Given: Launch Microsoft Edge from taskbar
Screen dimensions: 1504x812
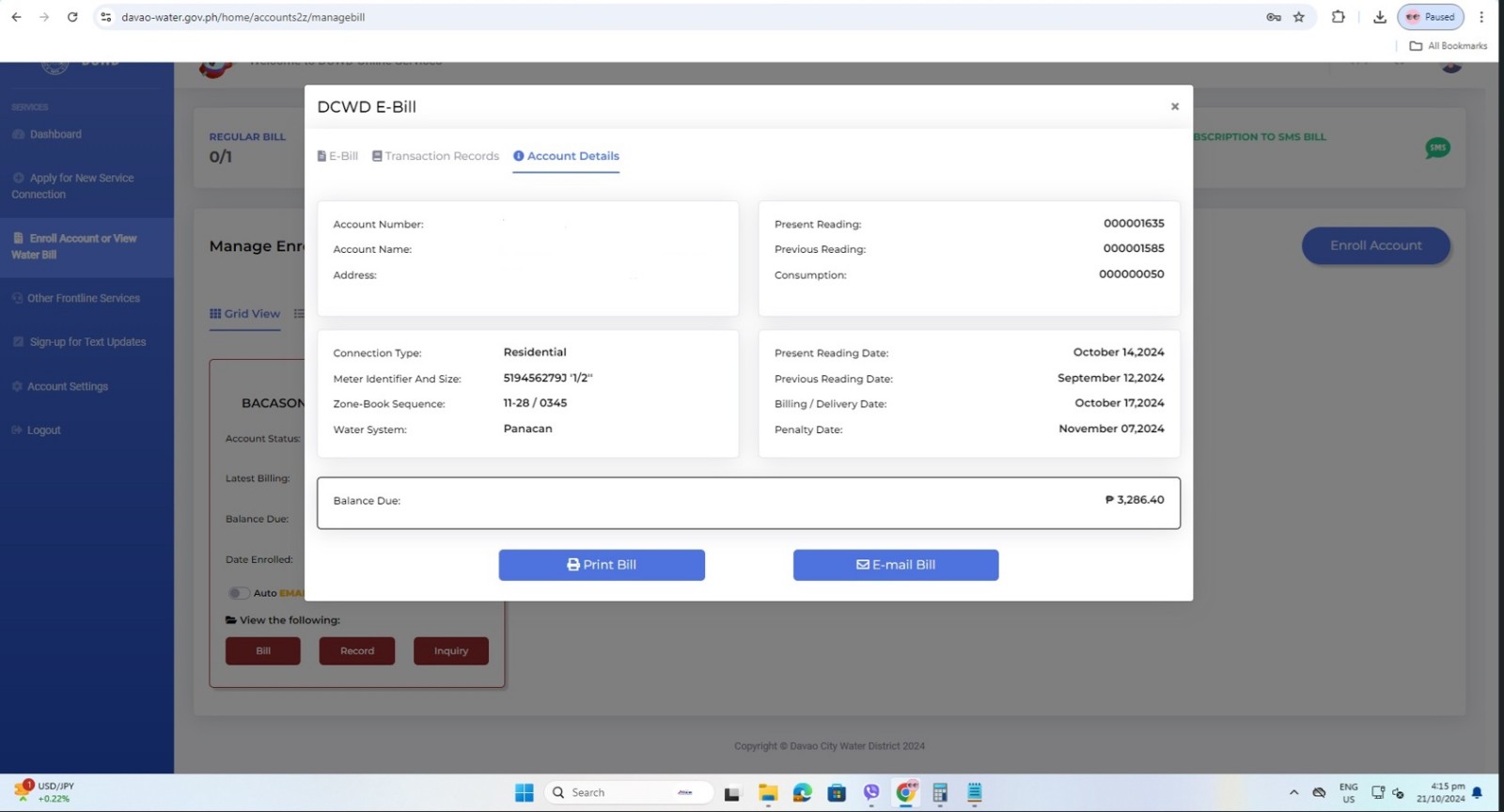Looking at the screenshot, I should [x=802, y=793].
